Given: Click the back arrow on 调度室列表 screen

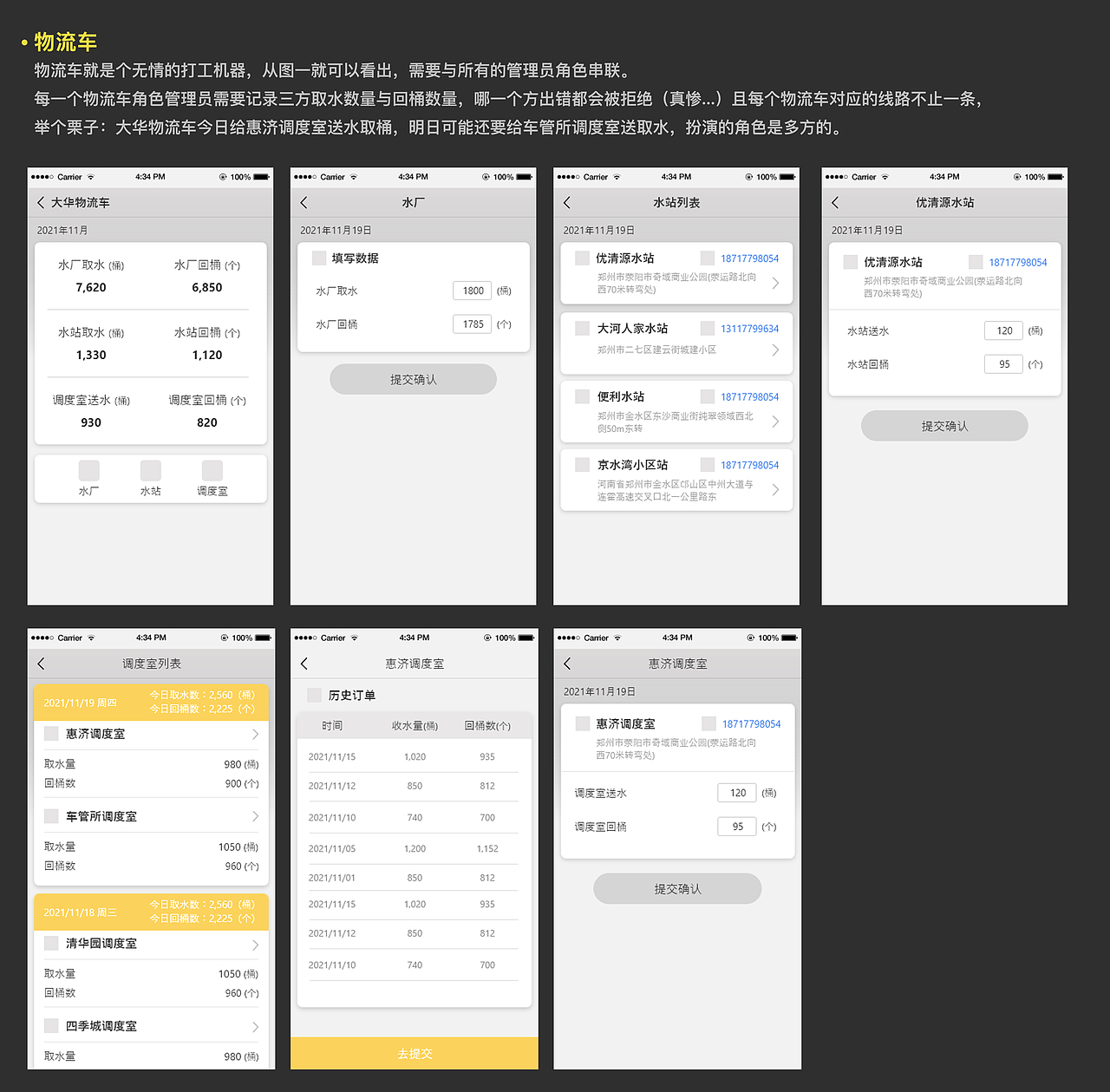Looking at the screenshot, I should (41, 663).
